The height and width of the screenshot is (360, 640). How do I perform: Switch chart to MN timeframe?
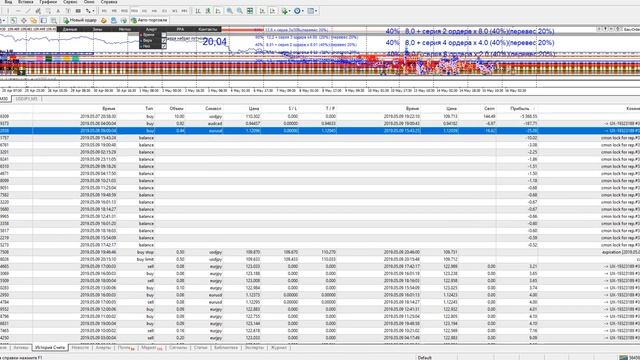[x=184, y=11]
